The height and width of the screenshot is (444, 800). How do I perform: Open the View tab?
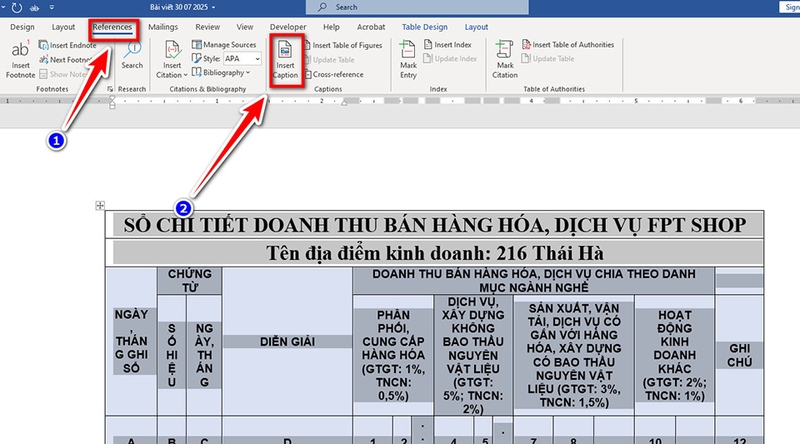(244, 27)
